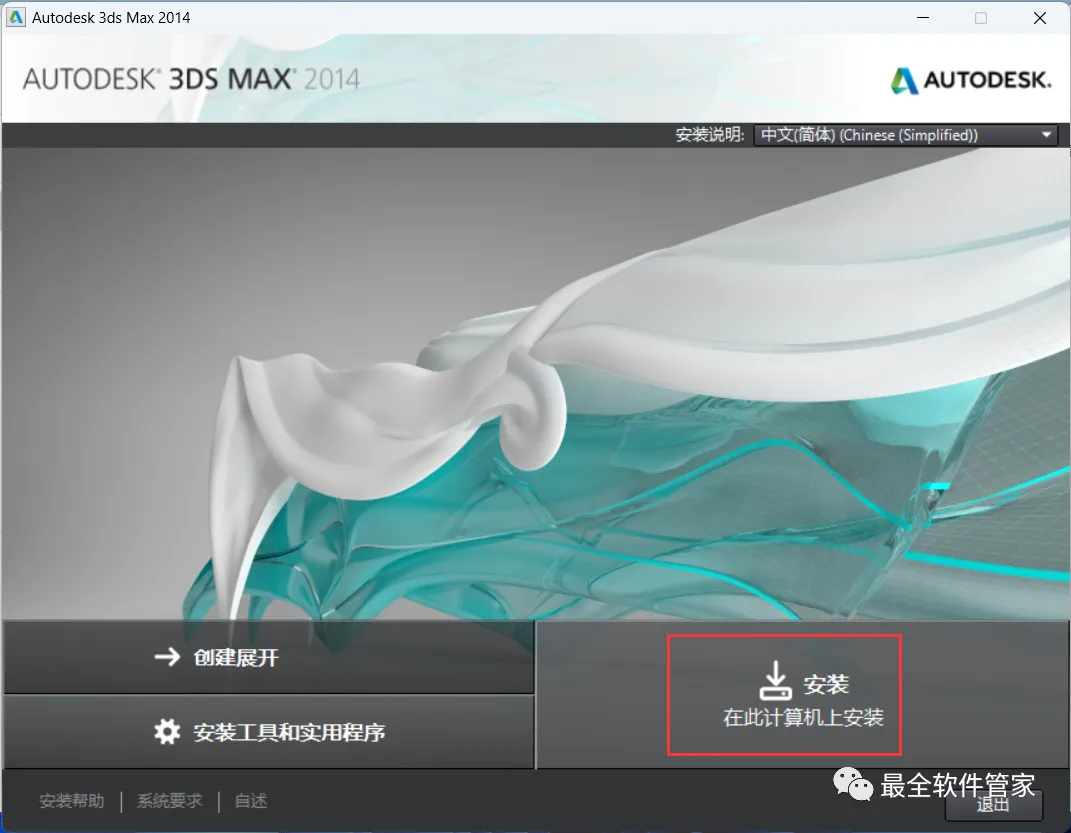This screenshot has width=1071, height=833.
Task: Click 在此计算机上安装 text
Action: (x=803, y=718)
